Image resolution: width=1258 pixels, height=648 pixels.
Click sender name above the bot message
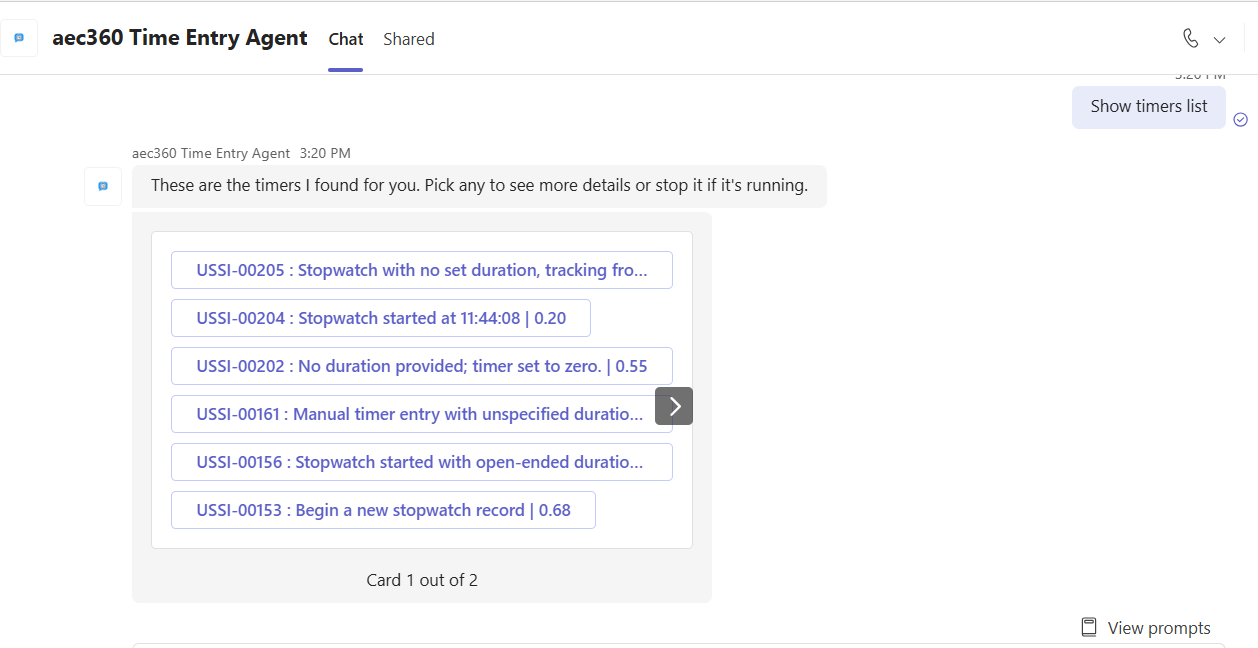(x=211, y=153)
